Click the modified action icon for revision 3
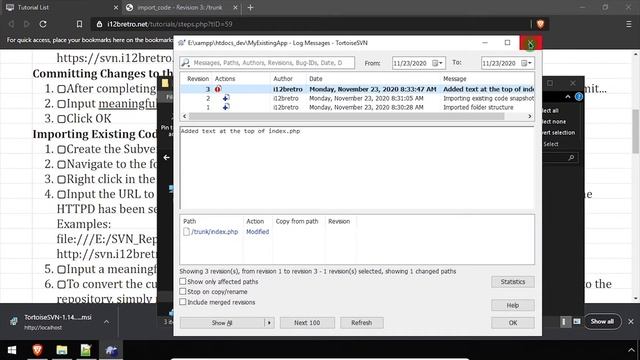Viewport: 640px width, 360px height. (x=218, y=89)
